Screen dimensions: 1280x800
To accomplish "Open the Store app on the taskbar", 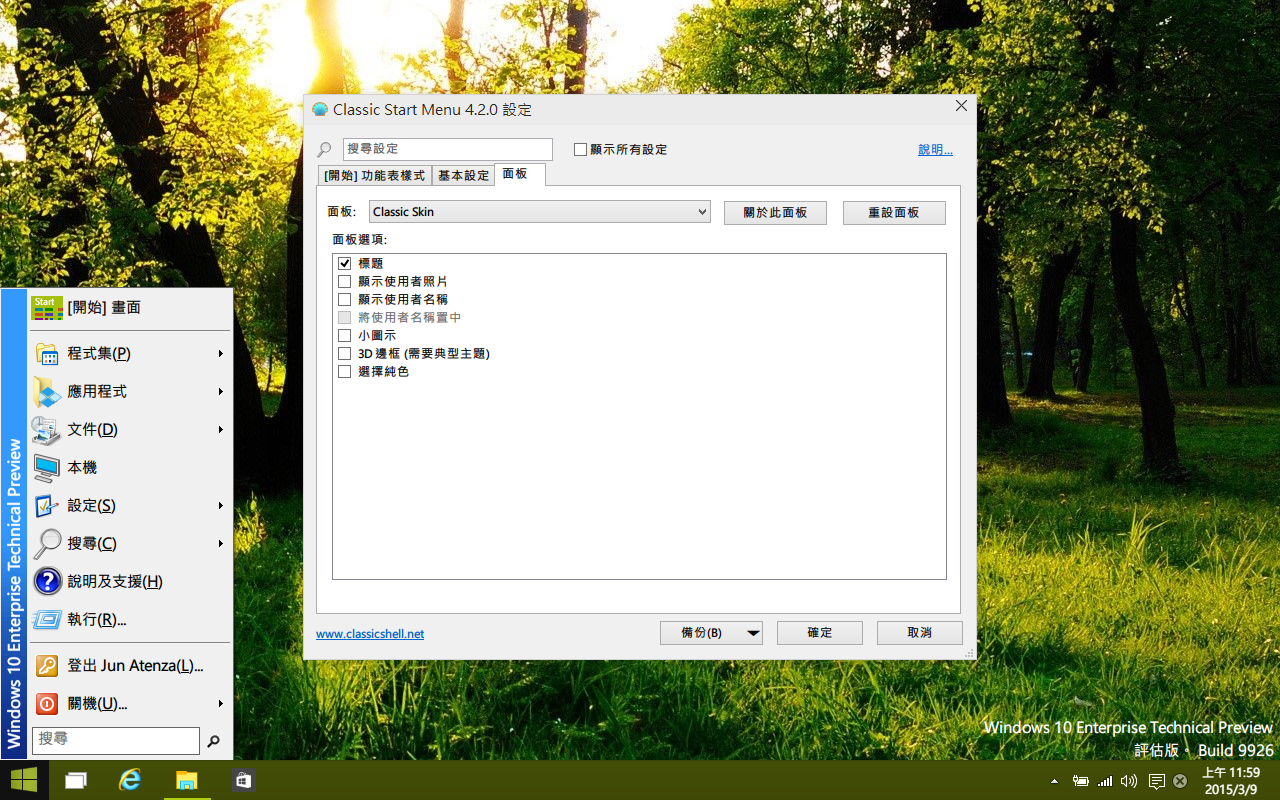I will [x=243, y=781].
